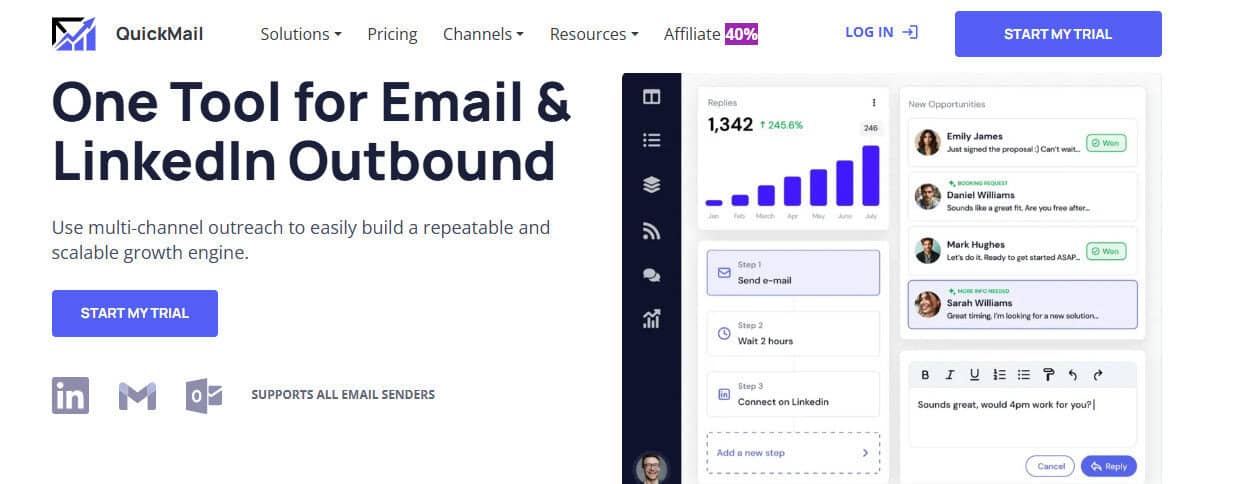Image resolution: width=1237 pixels, height=484 pixels.
Task: Click the Gmail logo icon
Action: [x=137, y=396]
